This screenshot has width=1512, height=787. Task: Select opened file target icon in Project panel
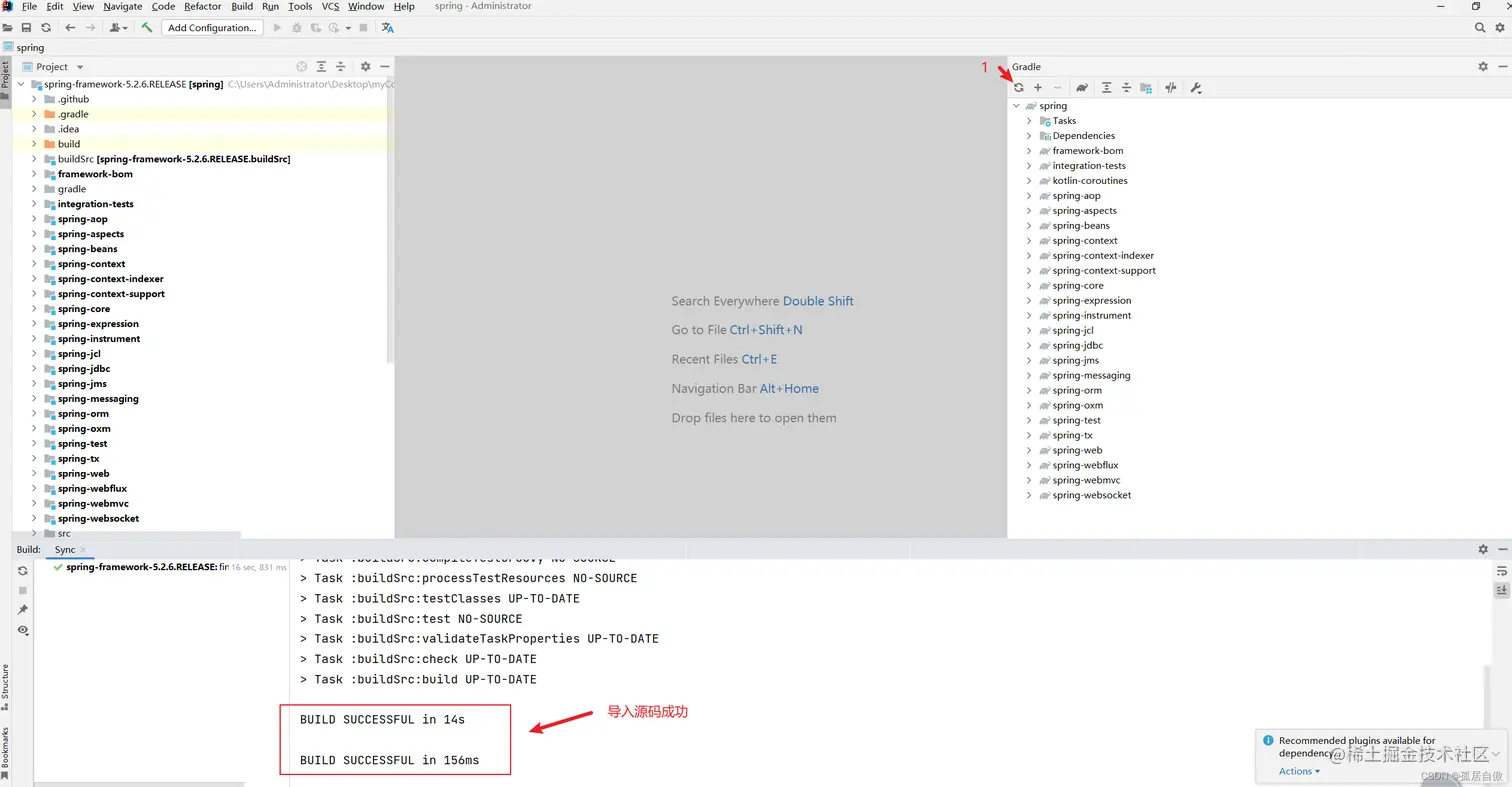point(302,67)
